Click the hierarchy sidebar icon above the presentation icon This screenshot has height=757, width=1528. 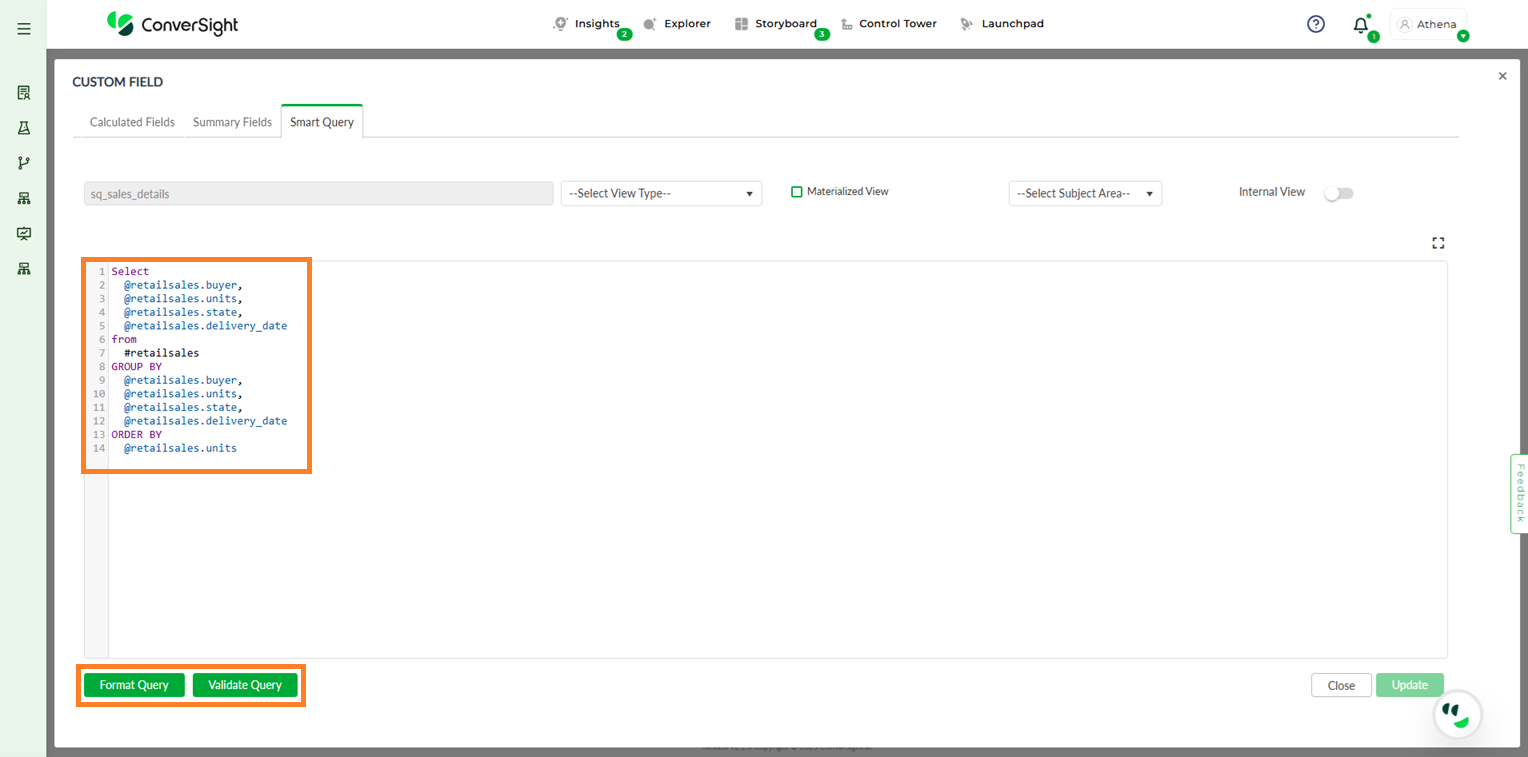pyautogui.click(x=24, y=198)
